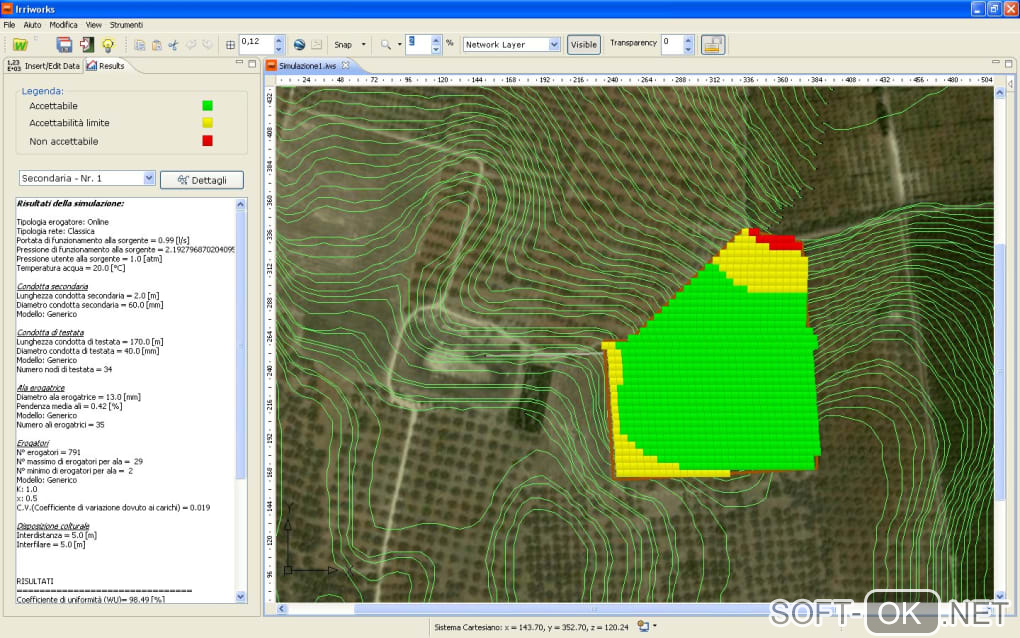Increase the Transparency value with the up arrow
Screen dimensions: 1020x638
point(688,40)
